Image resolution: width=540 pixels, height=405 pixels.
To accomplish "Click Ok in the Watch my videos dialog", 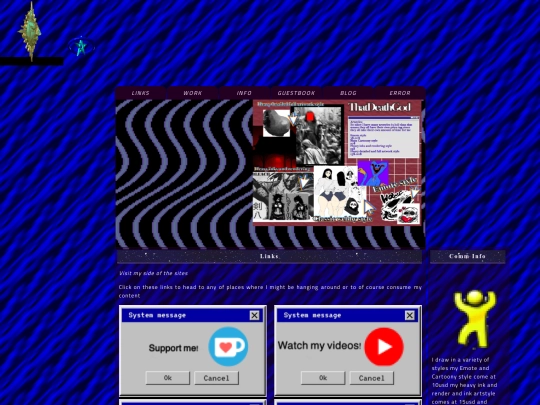I will click(323, 378).
